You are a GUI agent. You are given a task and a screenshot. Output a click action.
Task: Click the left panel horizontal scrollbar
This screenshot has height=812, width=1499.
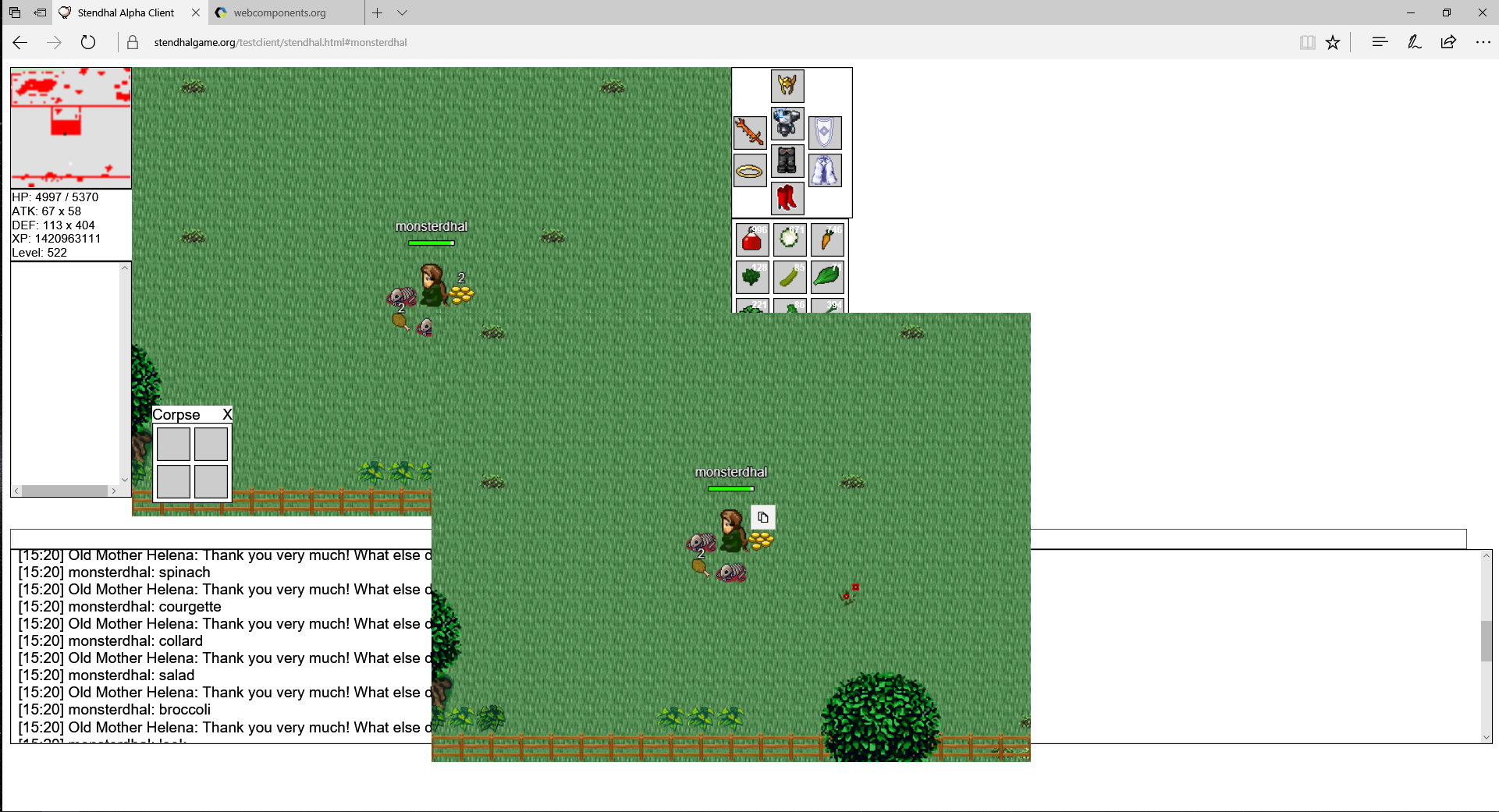tap(66, 491)
